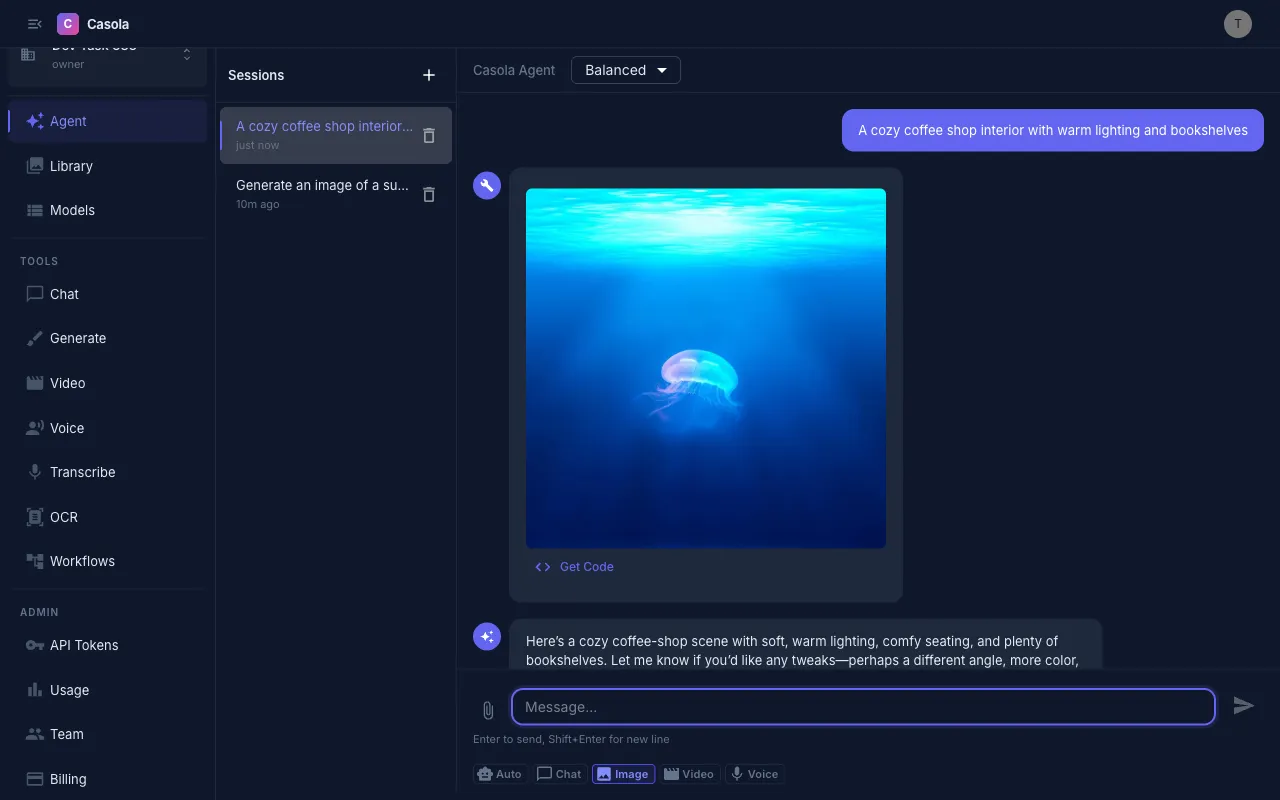This screenshot has width=1280, height=800.
Task: Open the Transcribe tool
Action: [x=80, y=471]
